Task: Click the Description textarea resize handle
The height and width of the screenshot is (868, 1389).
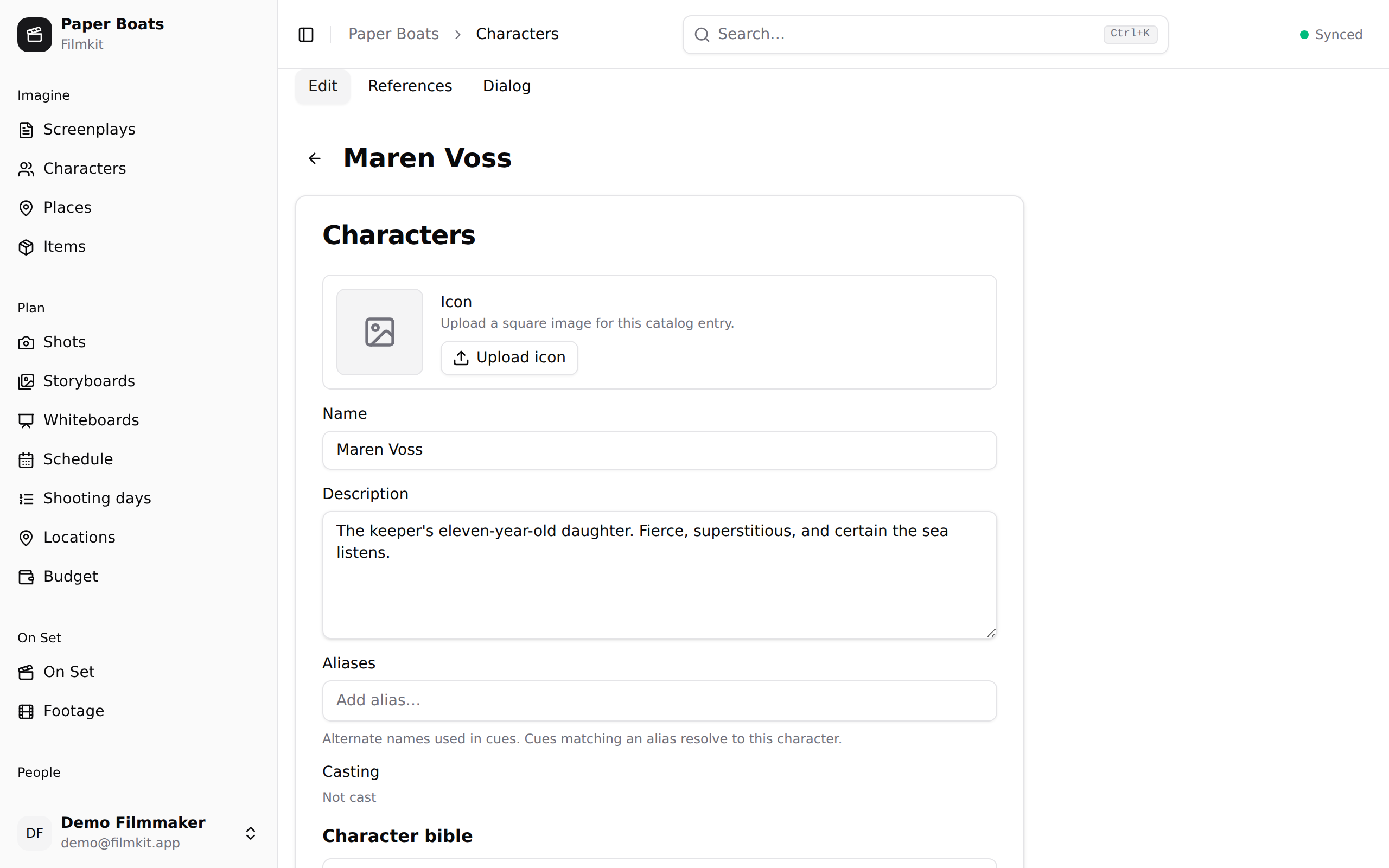Action: 991,633
